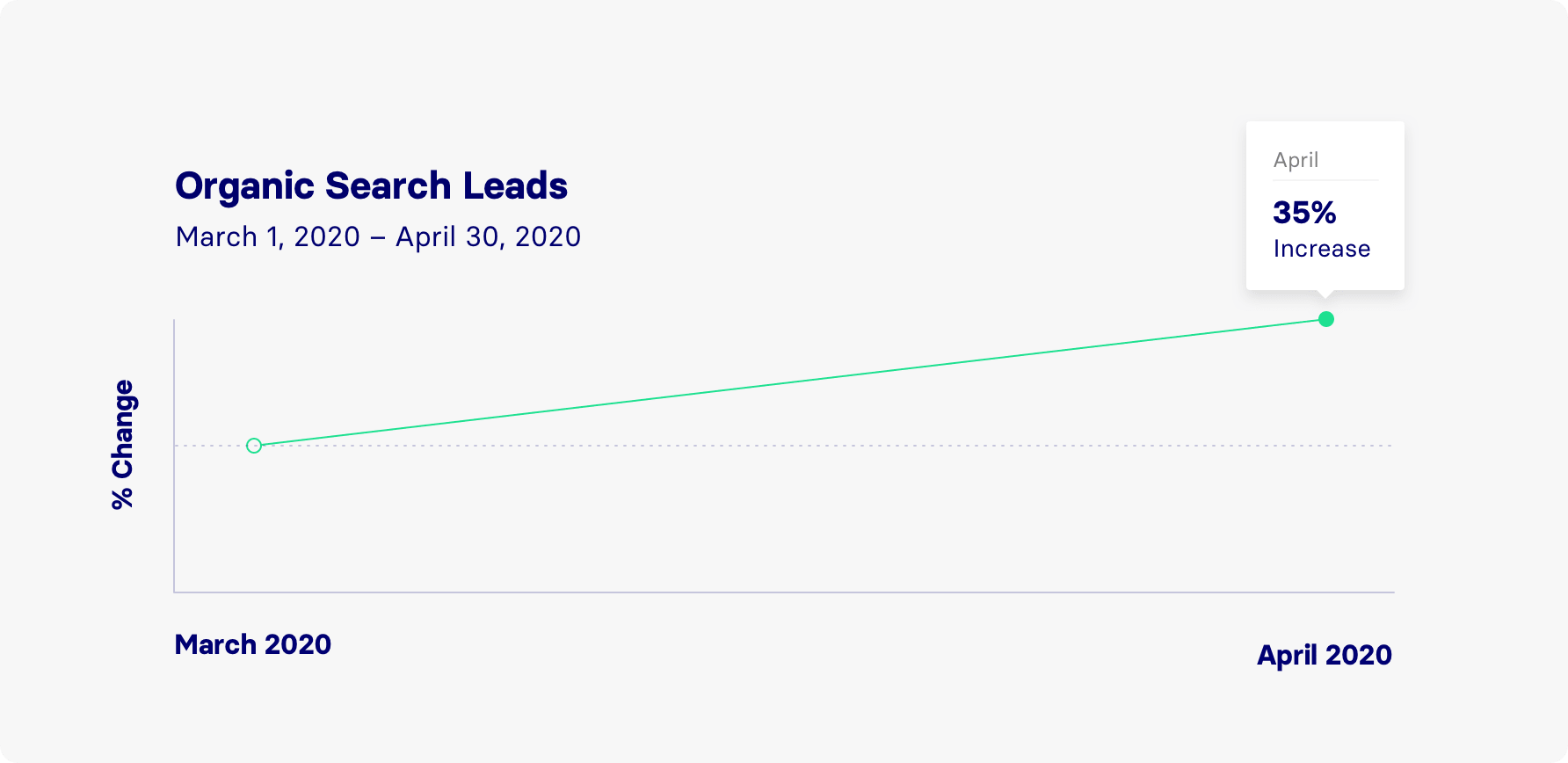Click the "Organic Search Leads" chart title
The width and height of the screenshot is (1568, 763).
(371, 185)
